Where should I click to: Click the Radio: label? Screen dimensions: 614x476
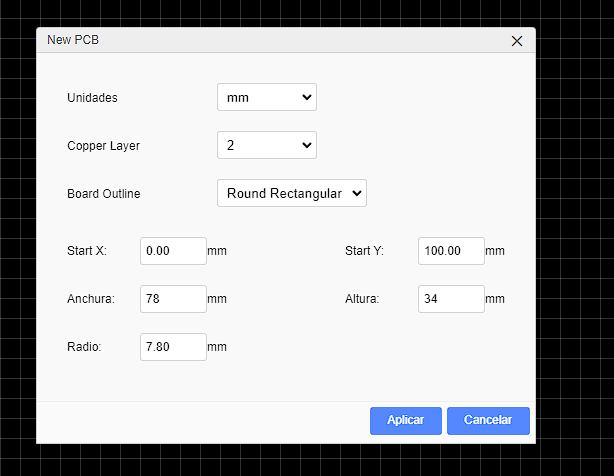tap(84, 347)
